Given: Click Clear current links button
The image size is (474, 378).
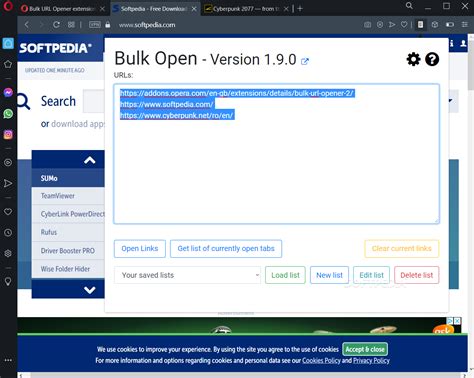Looking at the screenshot, I should (x=402, y=249).
